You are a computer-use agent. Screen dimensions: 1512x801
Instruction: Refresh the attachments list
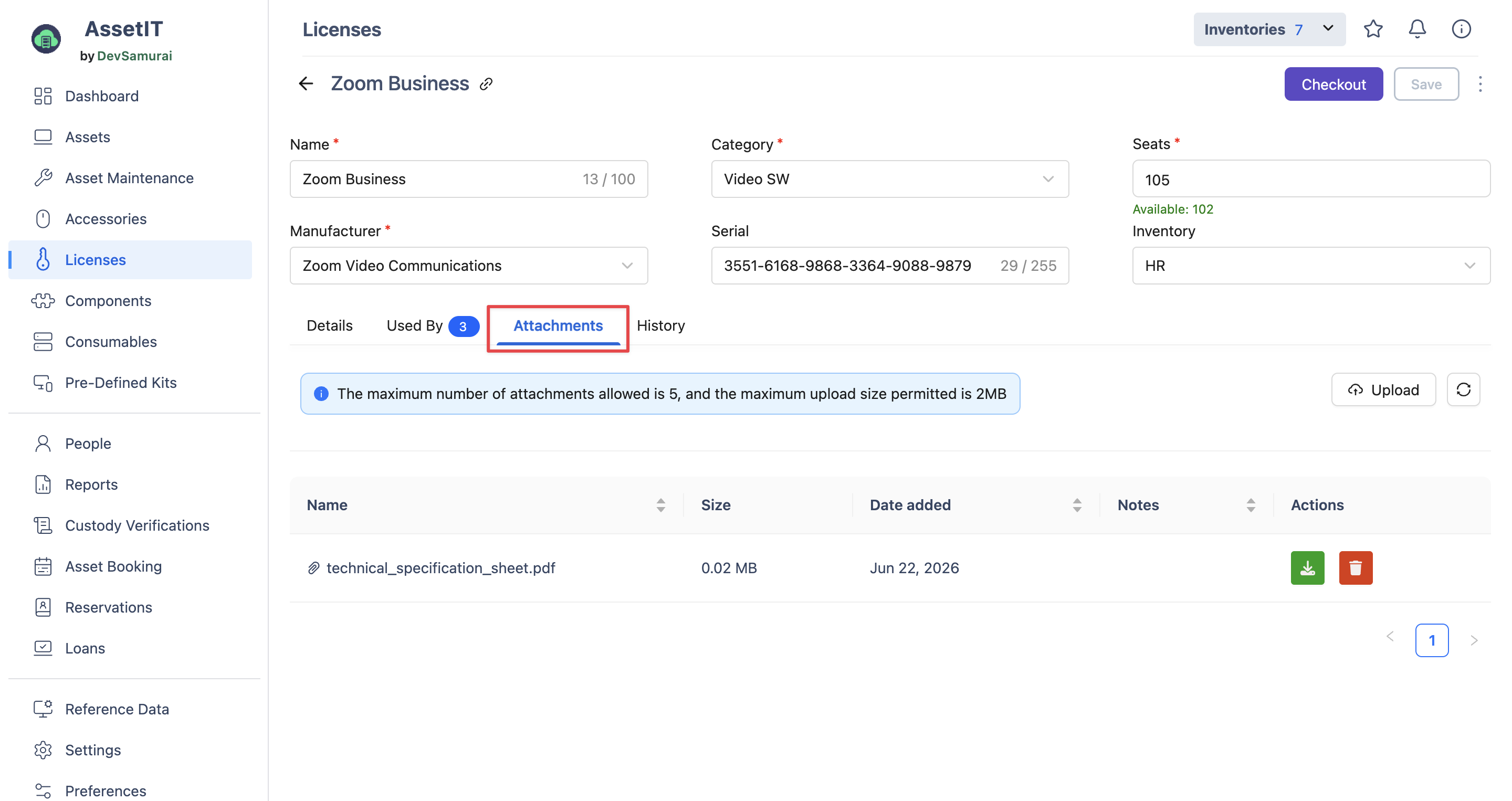[x=1463, y=389]
